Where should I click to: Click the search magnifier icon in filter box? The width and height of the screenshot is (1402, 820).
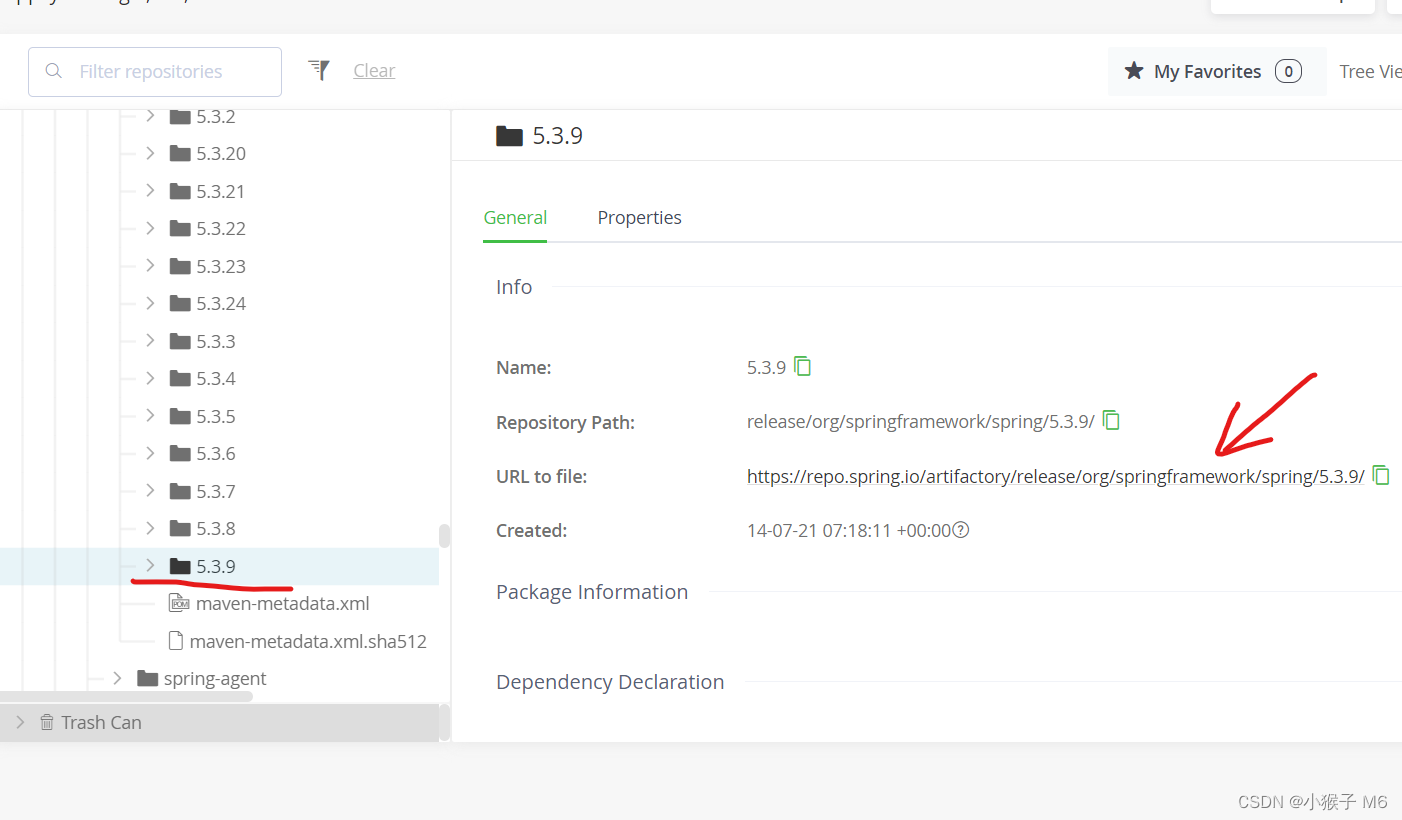pyautogui.click(x=54, y=71)
